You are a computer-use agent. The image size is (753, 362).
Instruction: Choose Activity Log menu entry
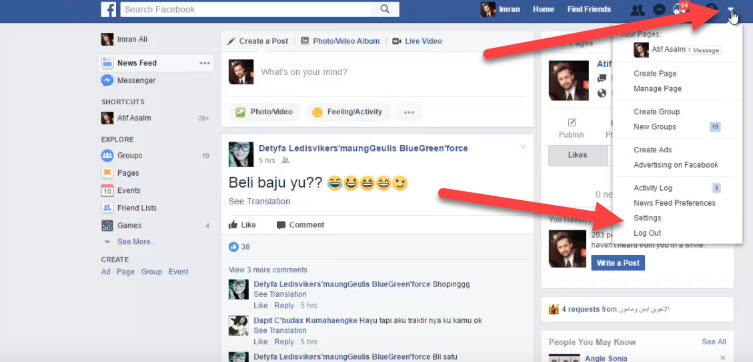653,188
